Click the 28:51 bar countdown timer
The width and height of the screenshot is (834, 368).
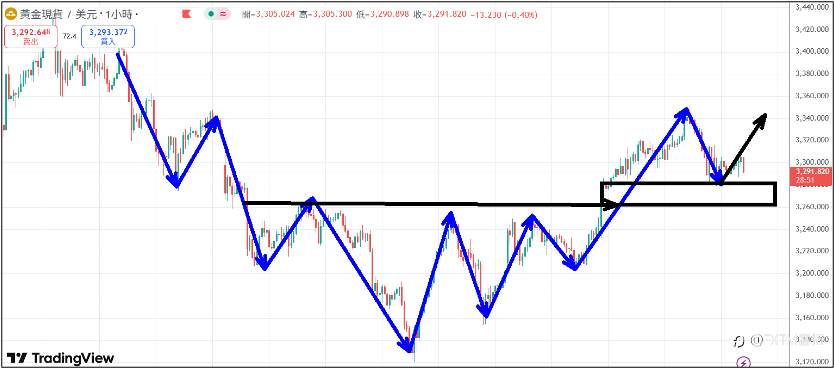coord(804,180)
